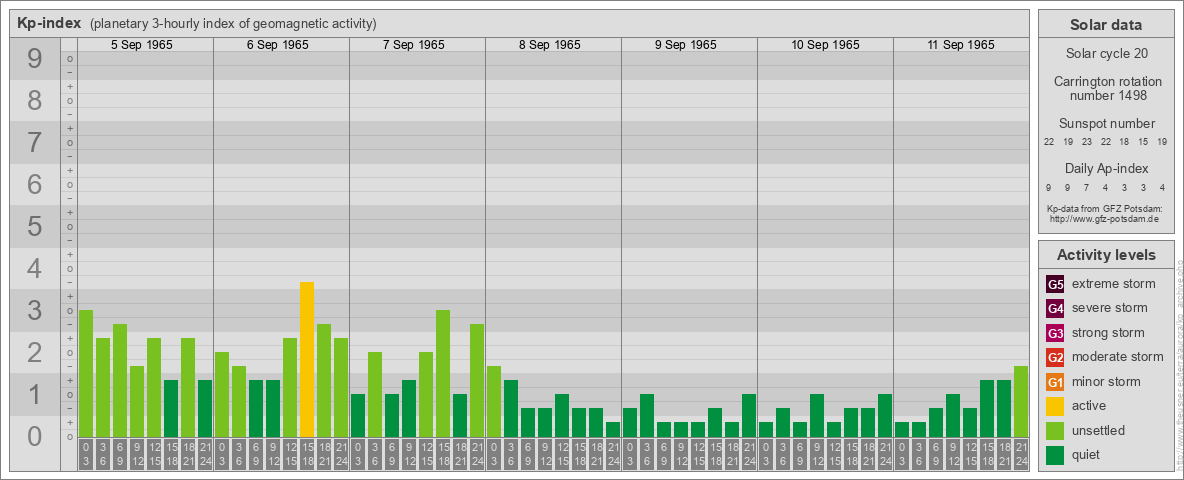Click the light green unsettled swatch
The image size is (1184, 480).
click(1055, 430)
